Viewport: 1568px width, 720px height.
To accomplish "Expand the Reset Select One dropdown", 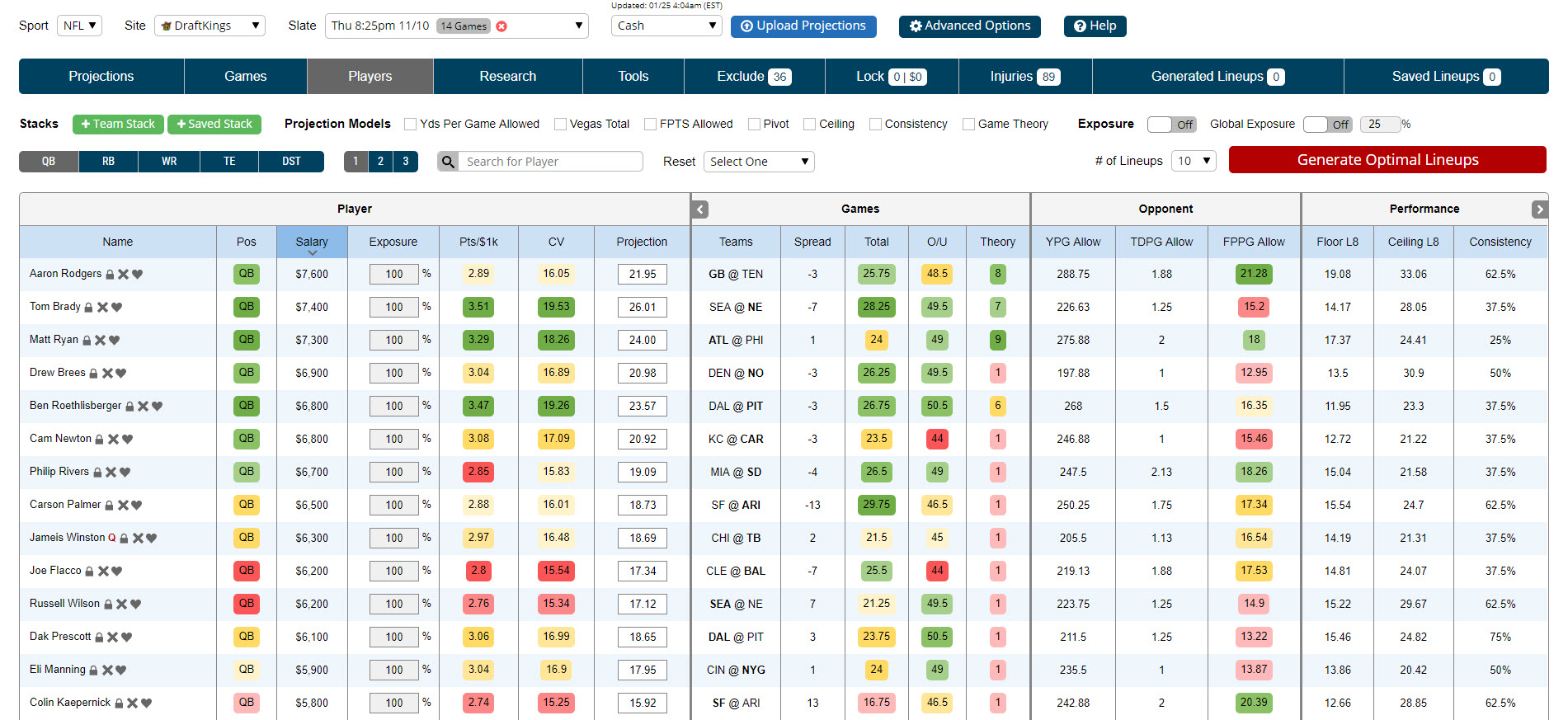I will click(x=758, y=162).
